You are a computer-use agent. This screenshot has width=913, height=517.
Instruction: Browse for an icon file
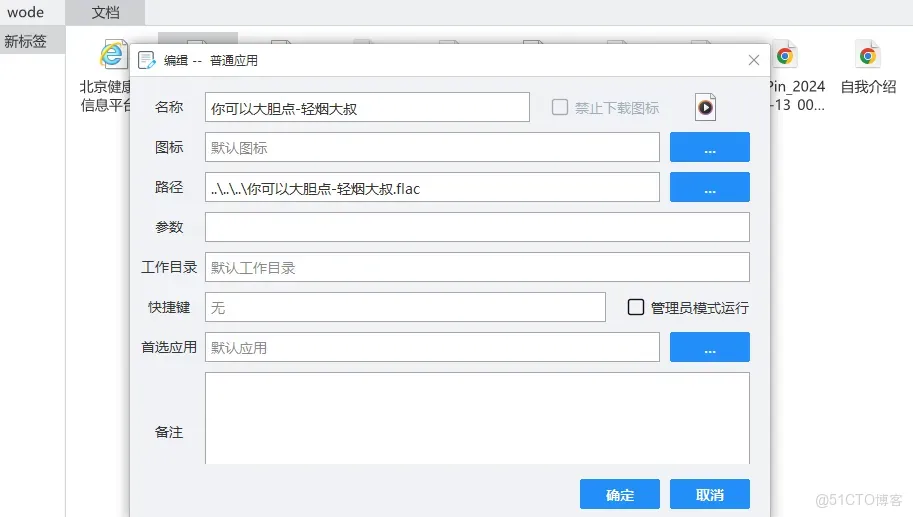tap(710, 147)
